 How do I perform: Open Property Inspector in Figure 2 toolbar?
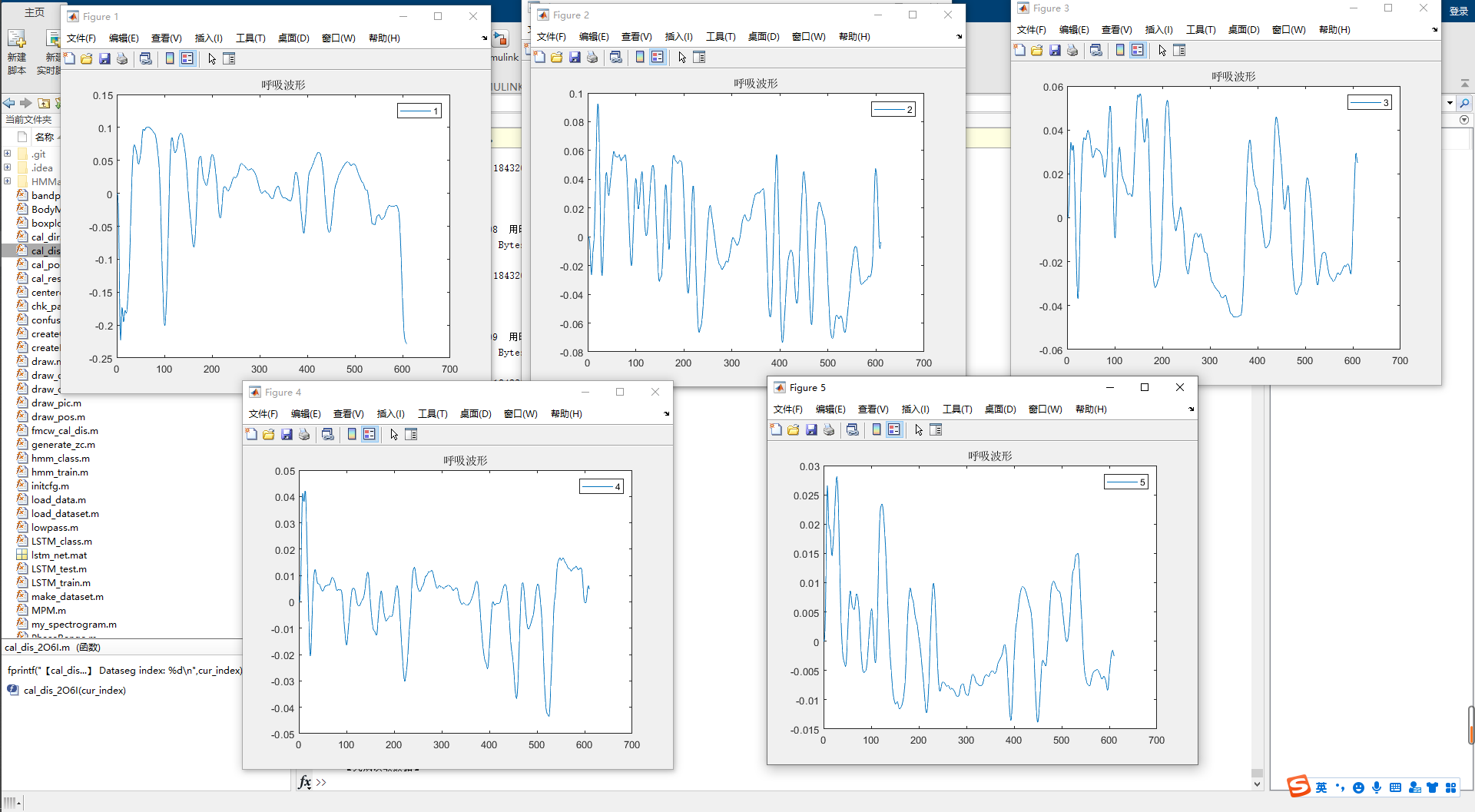pyautogui.click(x=699, y=58)
